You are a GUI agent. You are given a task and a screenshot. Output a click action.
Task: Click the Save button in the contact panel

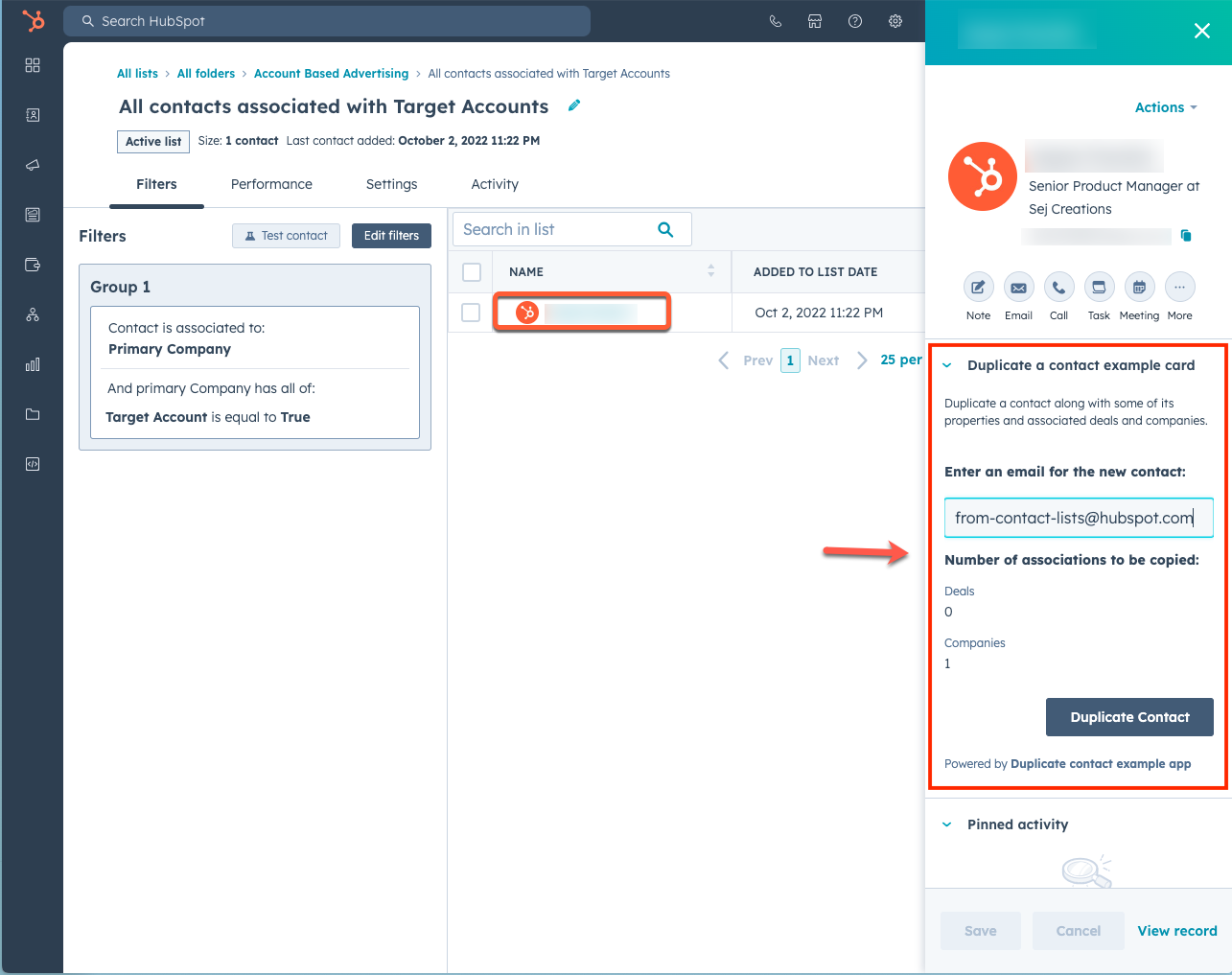981,931
